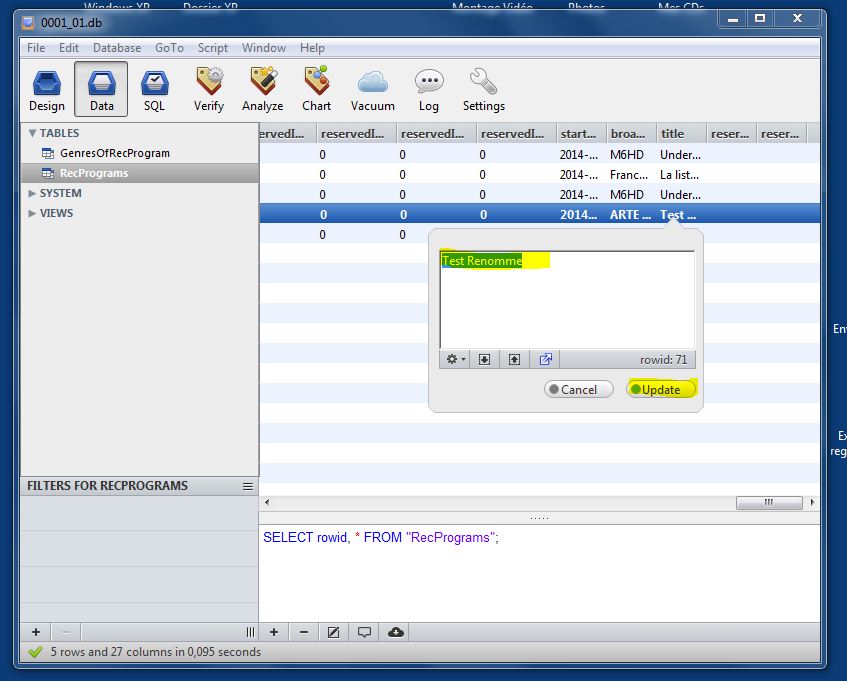Screen dimensions: 847x681
Task: Open popup editor in external window
Action: (546, 359)
